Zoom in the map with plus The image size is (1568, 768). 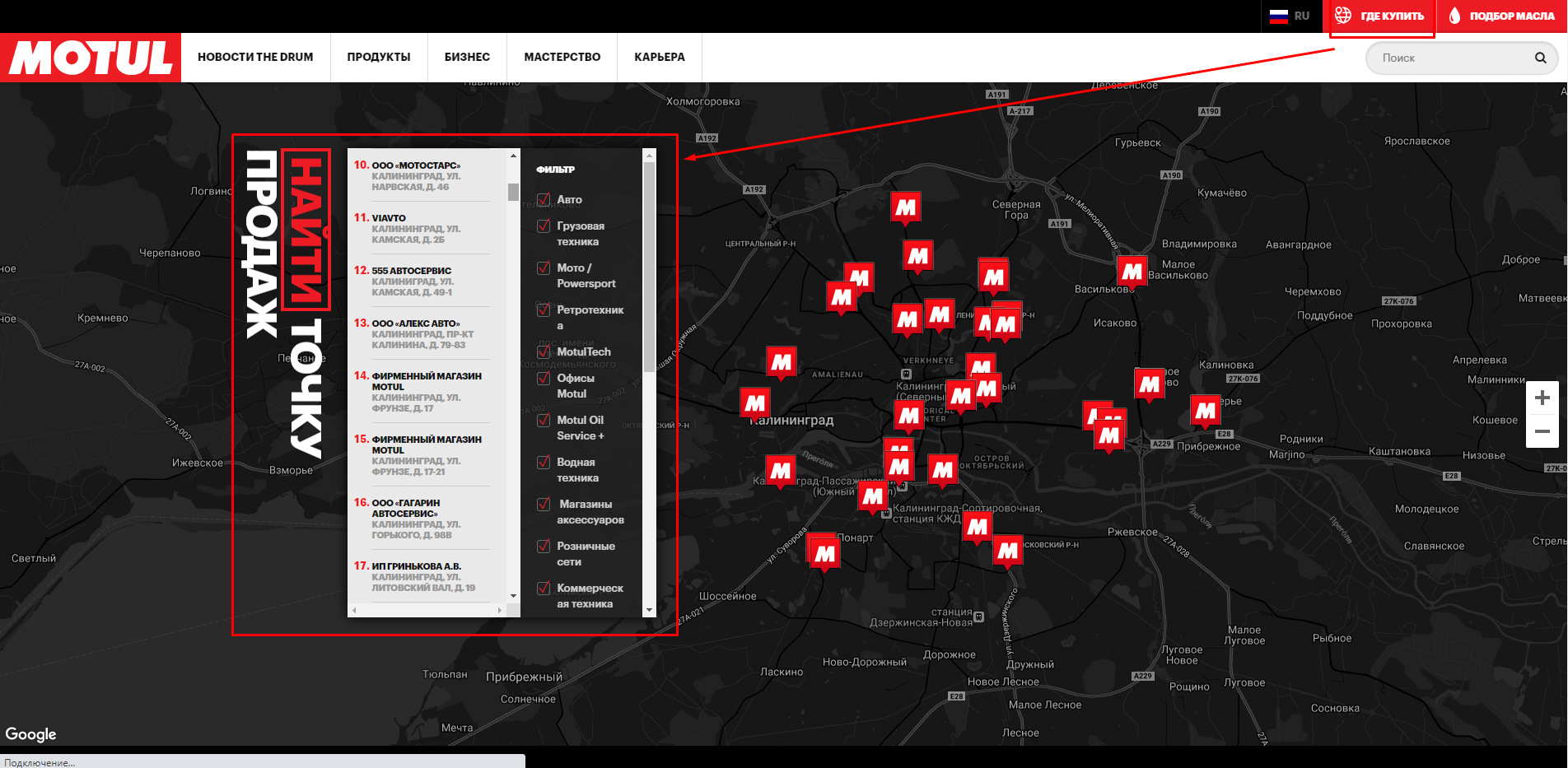click(x=1542, y=398)
